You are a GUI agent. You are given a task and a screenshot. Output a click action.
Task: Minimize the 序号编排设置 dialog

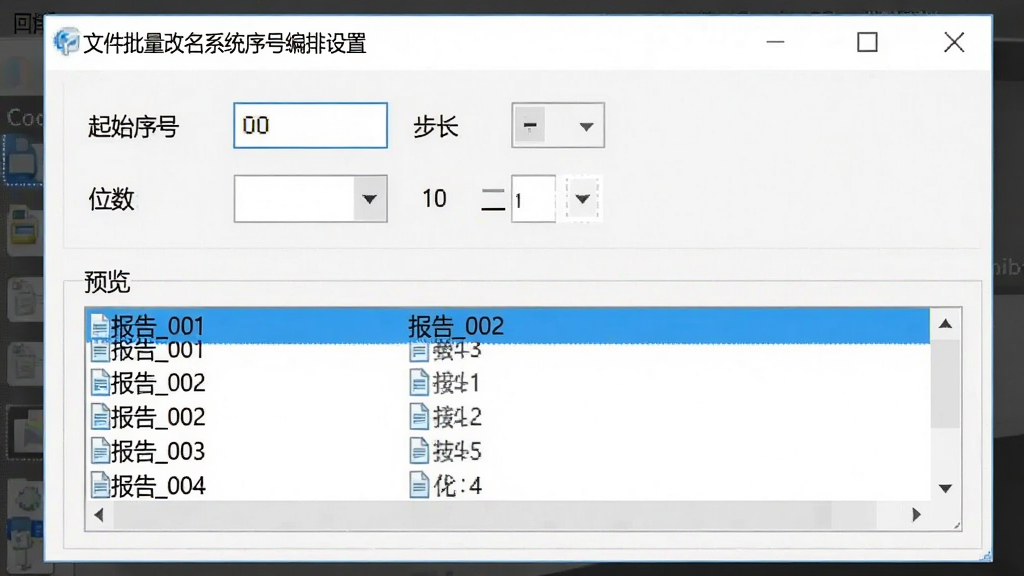[775, 42]
